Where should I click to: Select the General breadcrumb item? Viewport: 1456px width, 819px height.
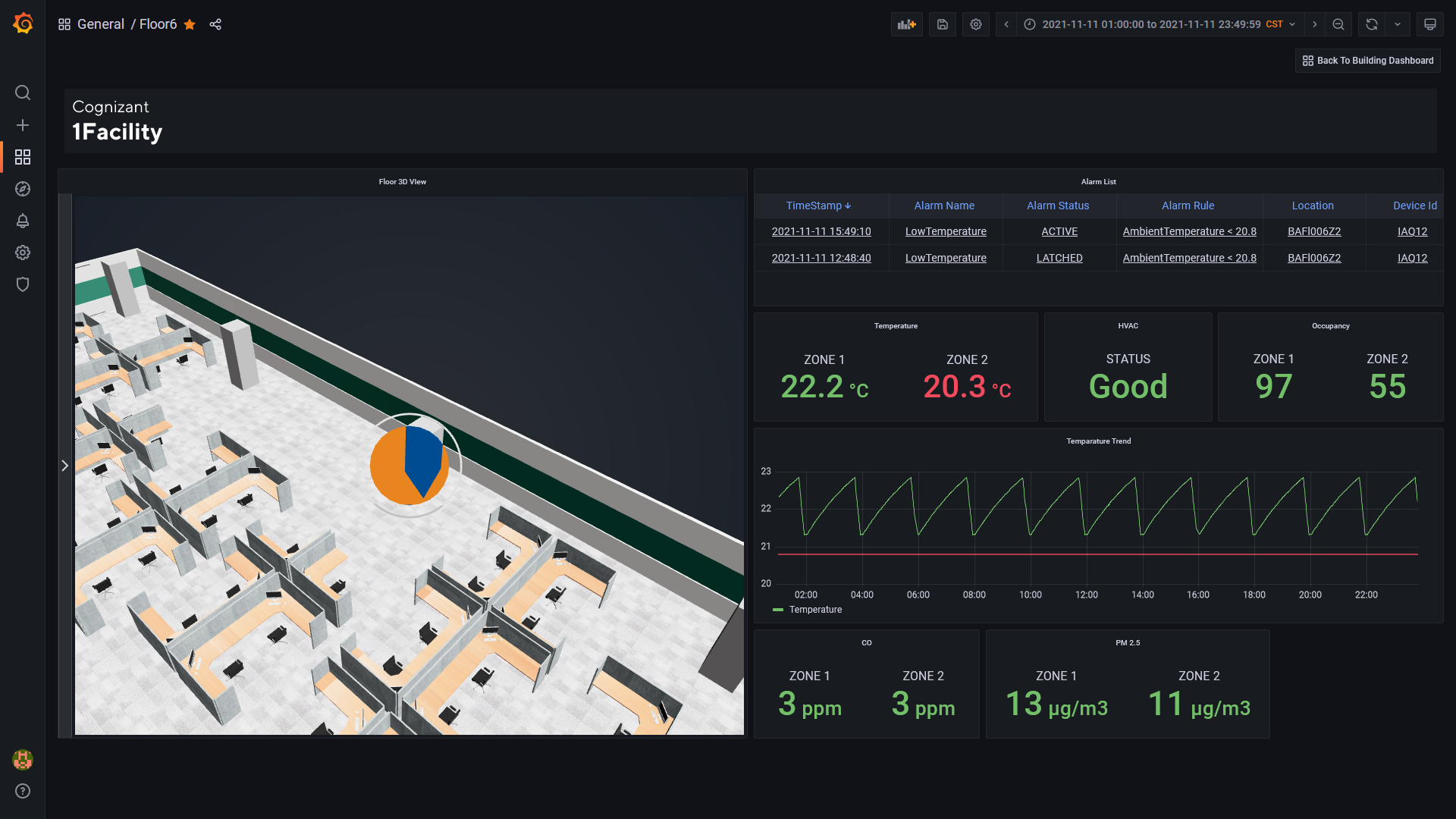coord(101,24)
